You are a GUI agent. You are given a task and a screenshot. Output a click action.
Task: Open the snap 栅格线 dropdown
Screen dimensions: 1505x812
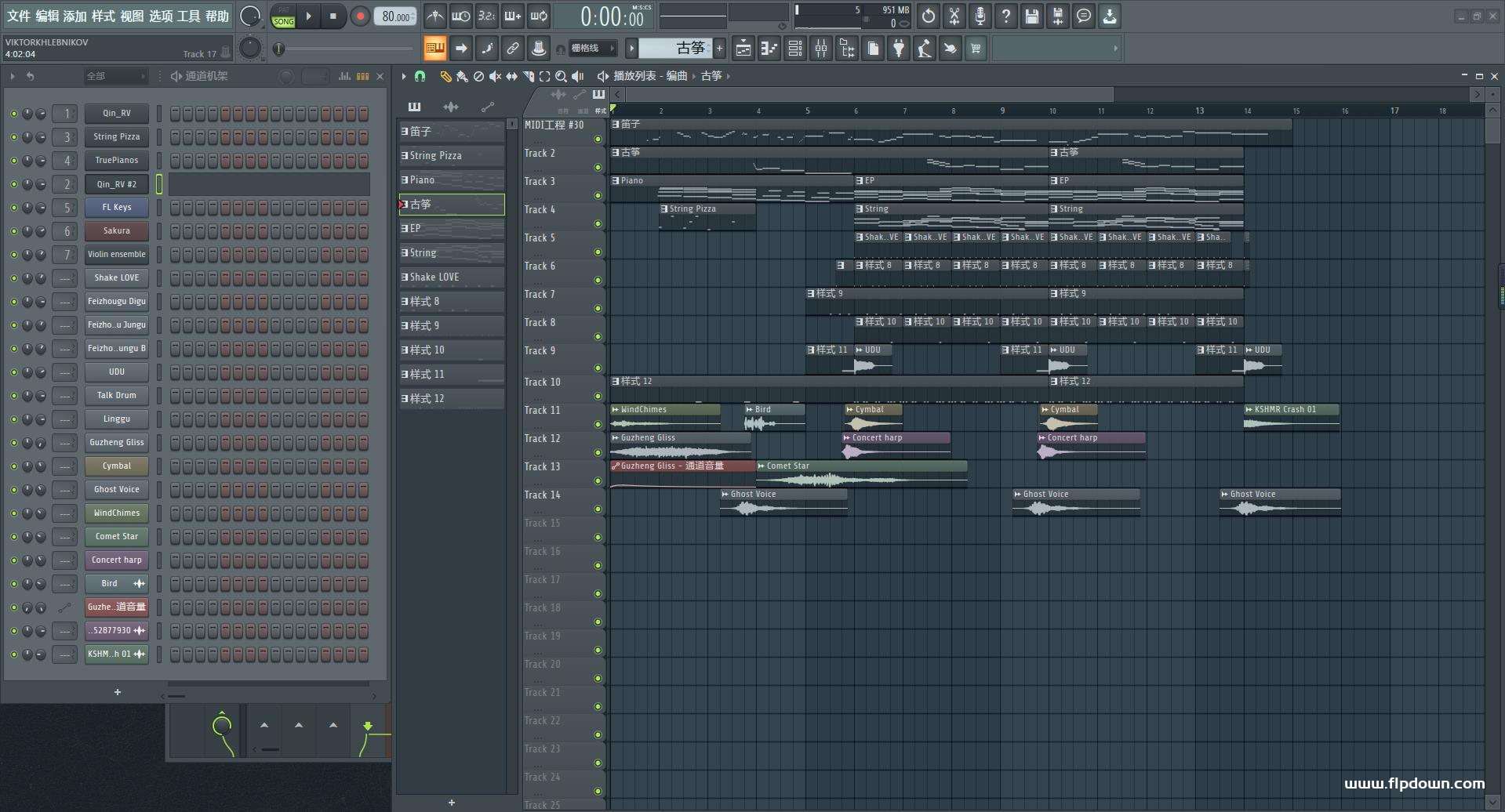click(x=594, y=49)
